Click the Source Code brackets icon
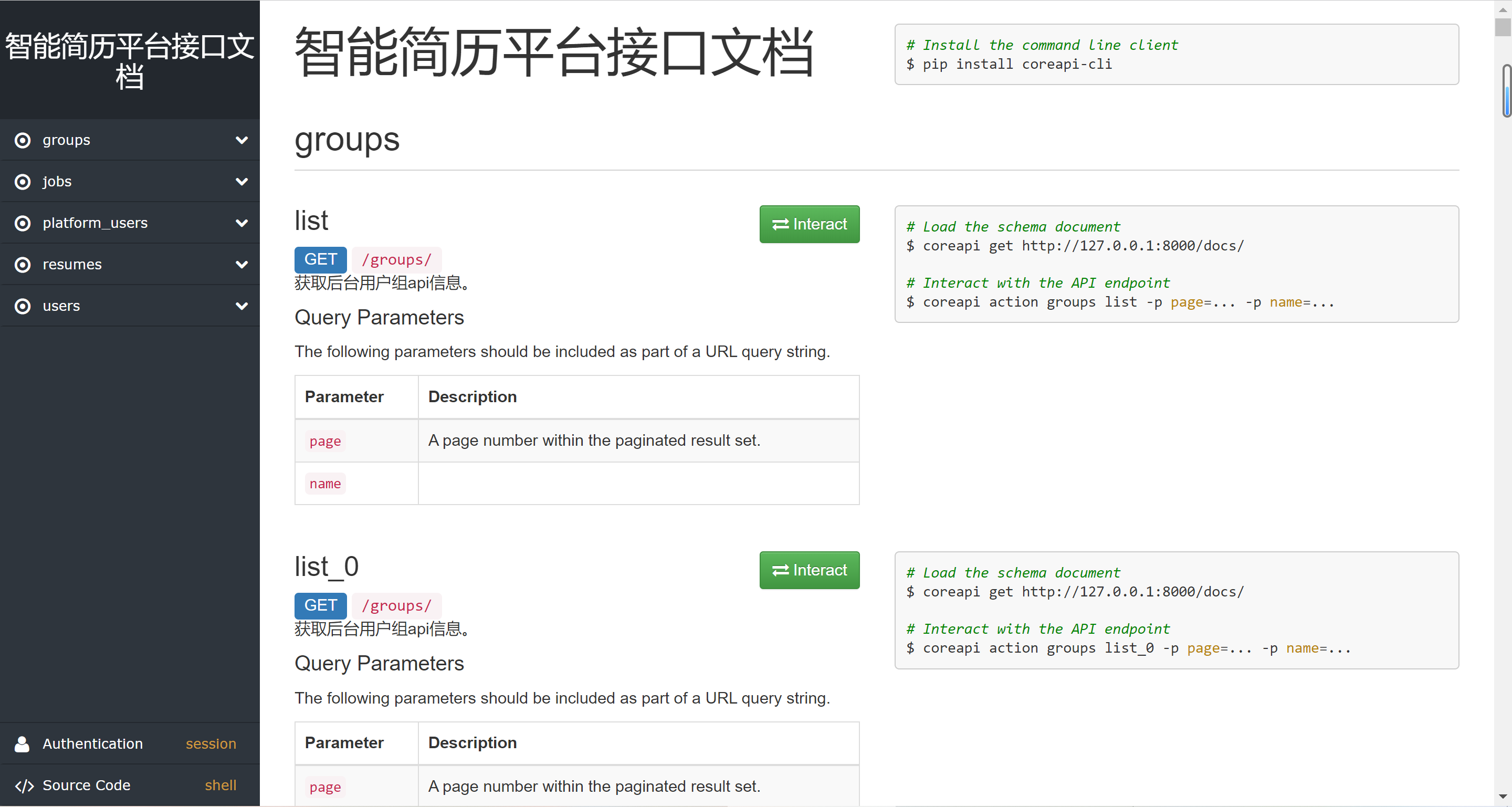1512x807 pixels. (24, 786)
